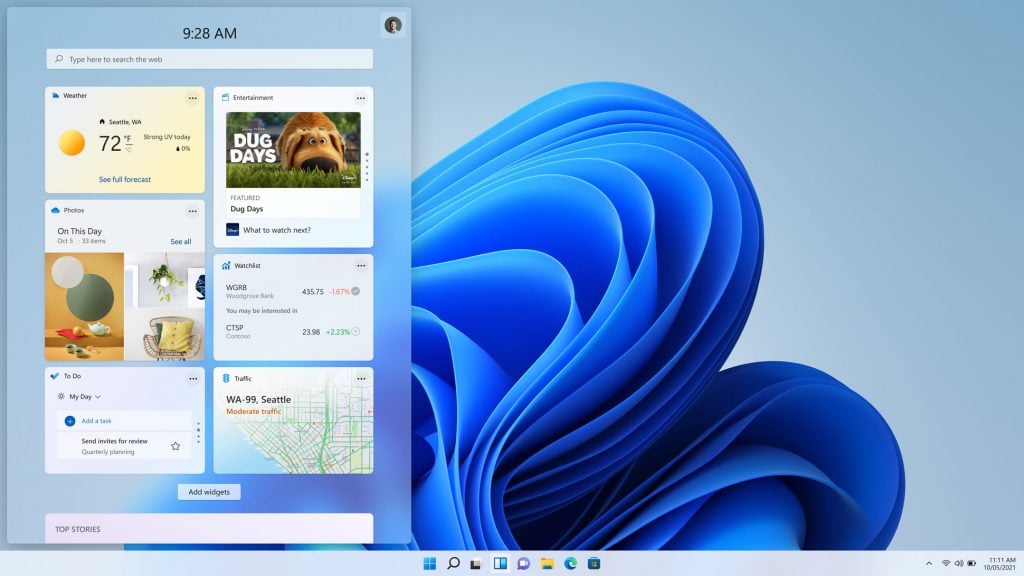The width and height of the screenshot is (1024, 576).
Task: Open the Entertainment widget options dropdown
Action: point(361,98)
